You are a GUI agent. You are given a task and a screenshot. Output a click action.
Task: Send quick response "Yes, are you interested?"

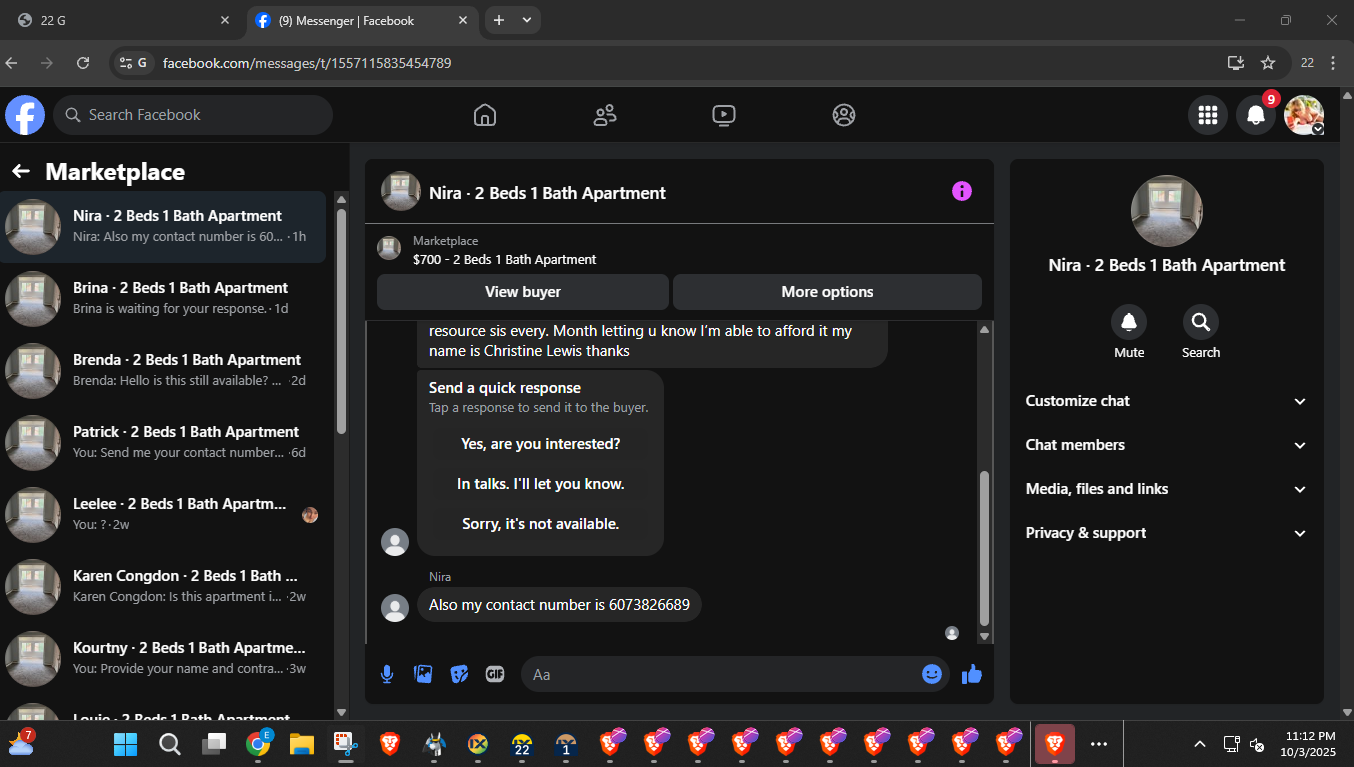[x=540, y=444]
